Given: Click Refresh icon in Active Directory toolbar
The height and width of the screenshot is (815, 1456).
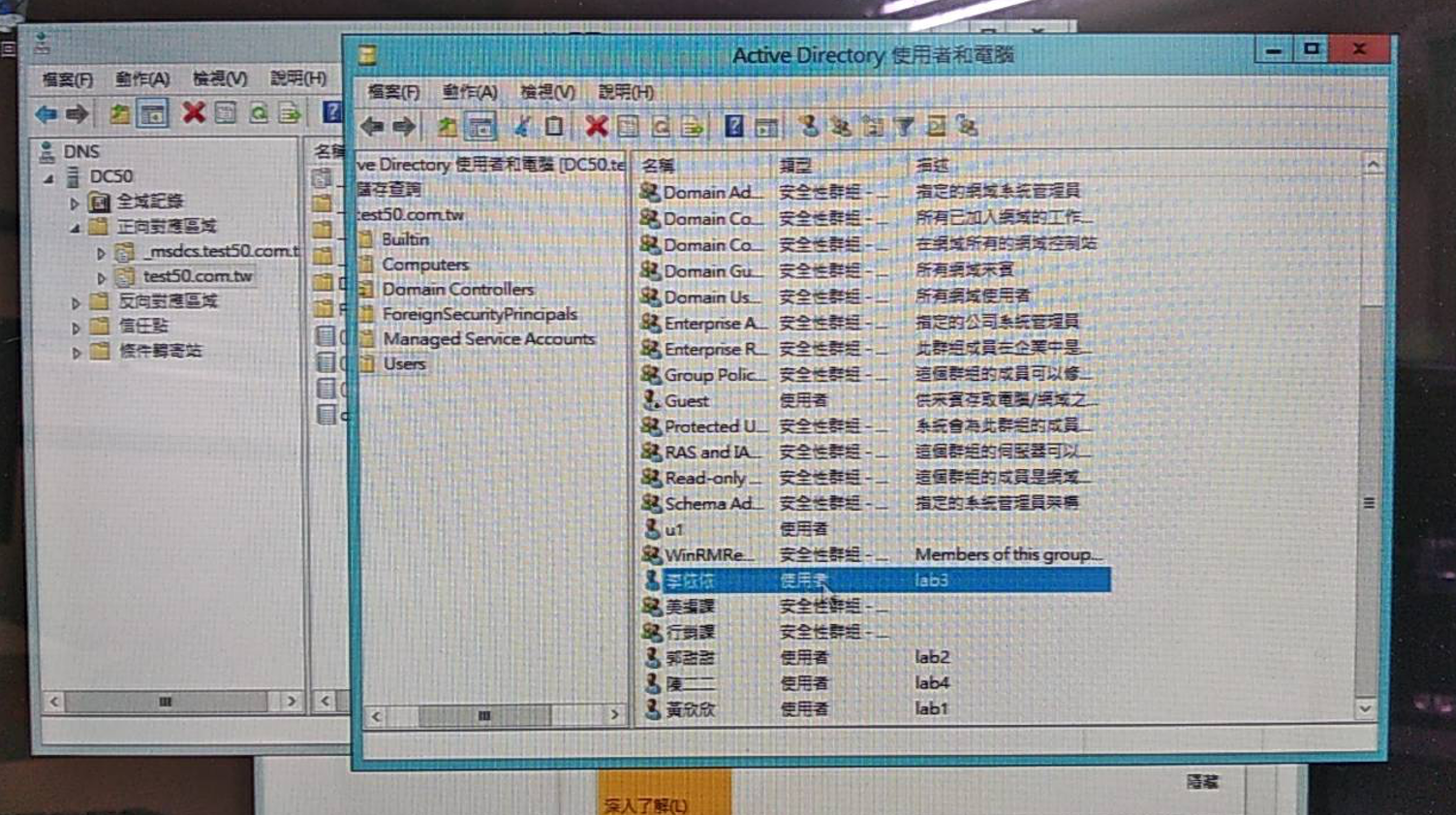Looking at the screenshot, I should pos(661,126).
